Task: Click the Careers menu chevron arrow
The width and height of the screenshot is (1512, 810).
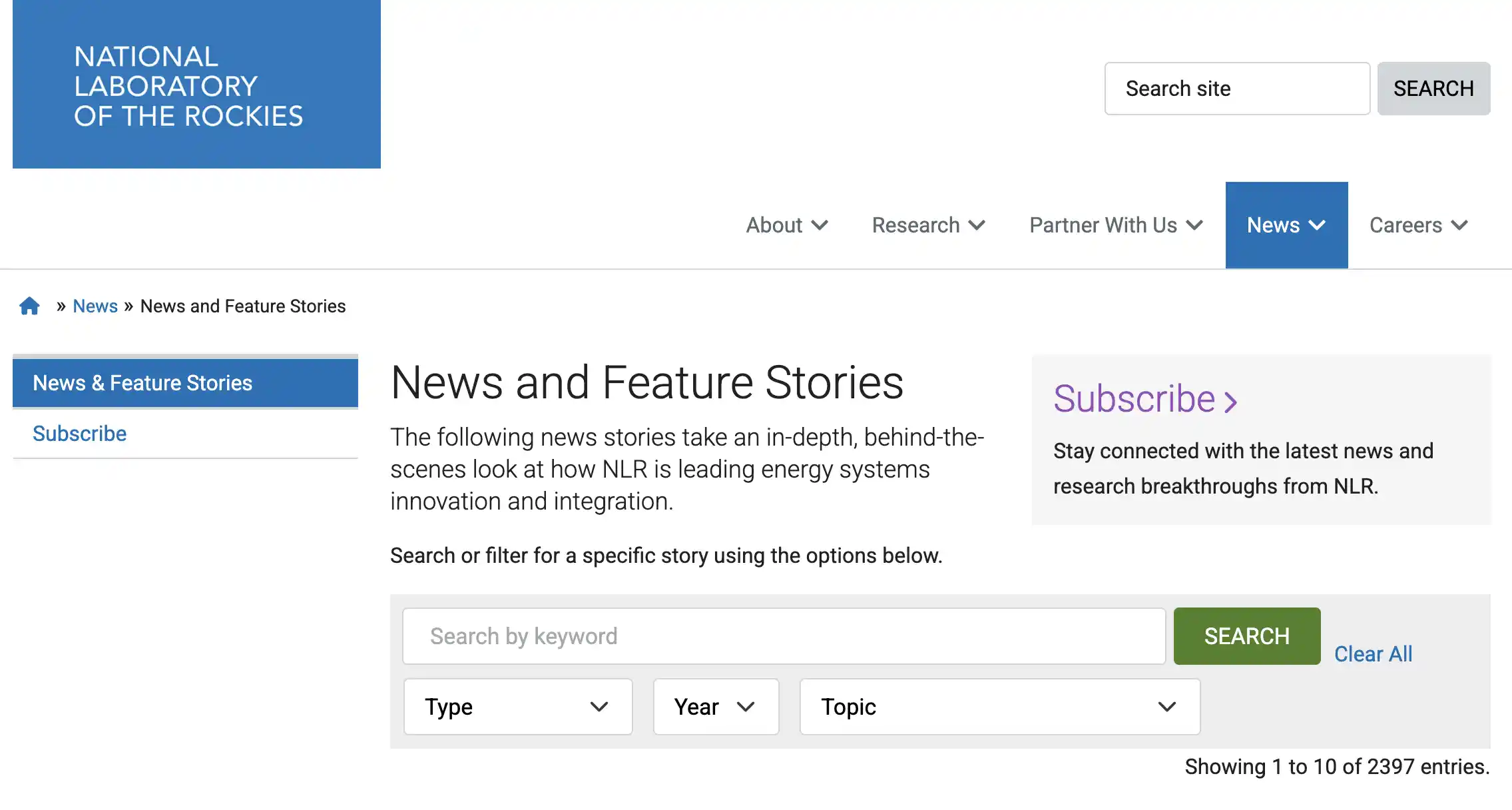Action: click(1459, 226)
